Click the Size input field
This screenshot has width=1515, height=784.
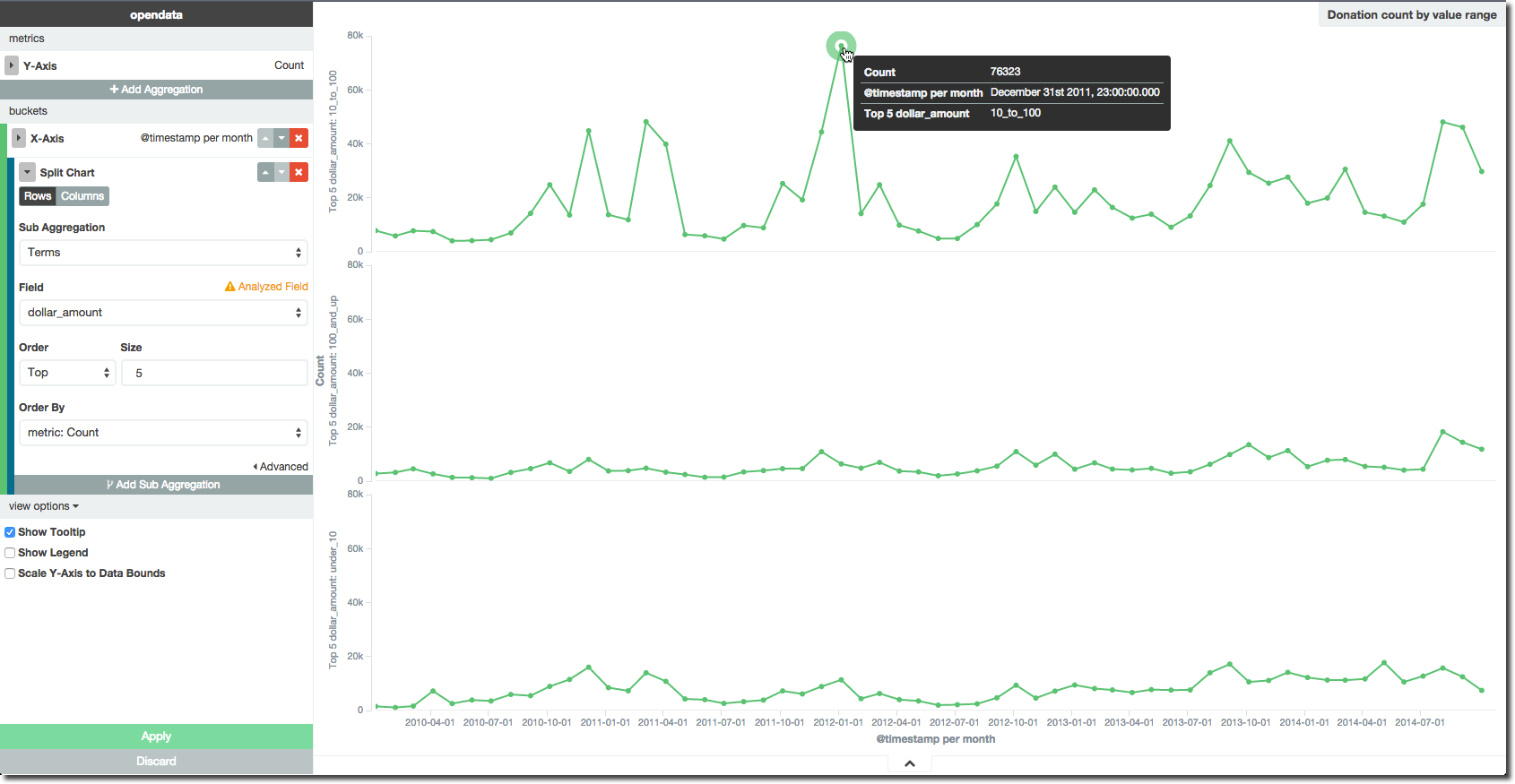click(214, 373)
